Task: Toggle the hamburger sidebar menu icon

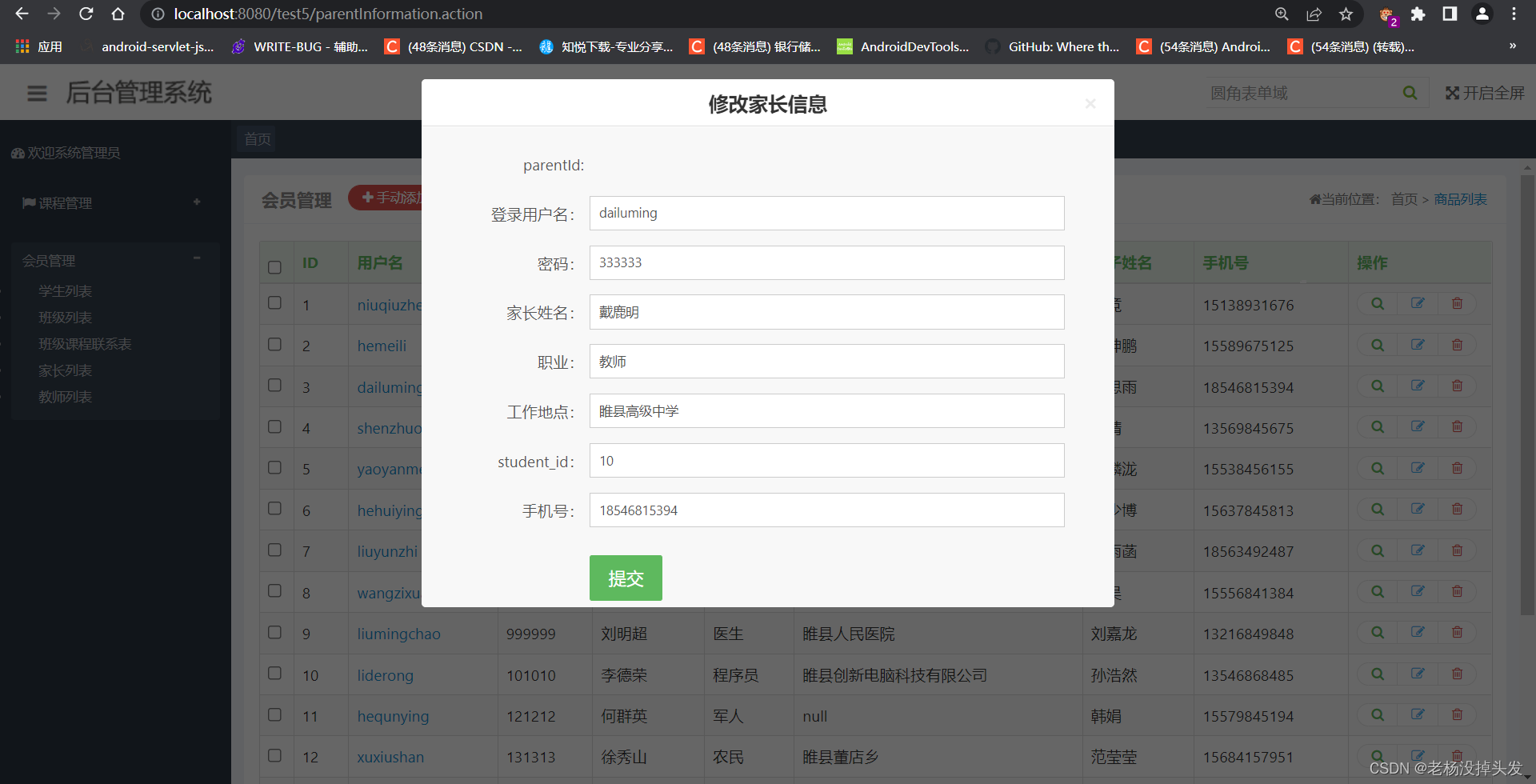Action: coord(37,94)
